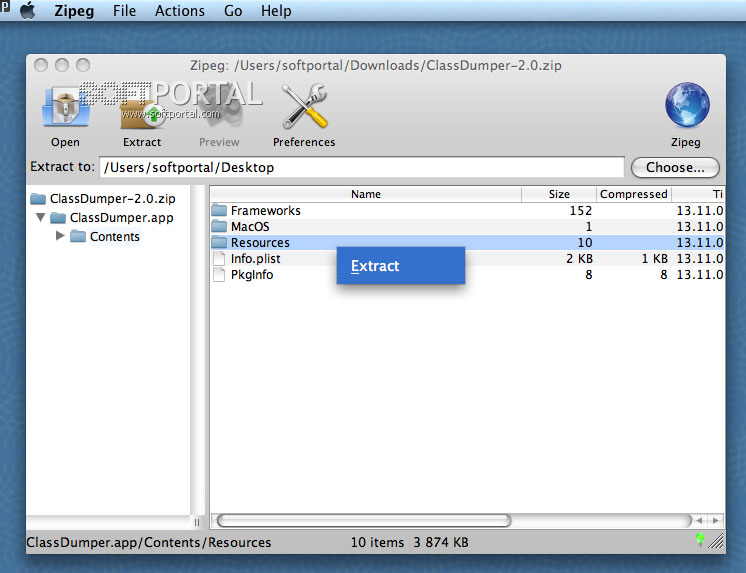Click the Choose... button
The width and height of the screenshot is (746, 573).
(x=675, y=168)
